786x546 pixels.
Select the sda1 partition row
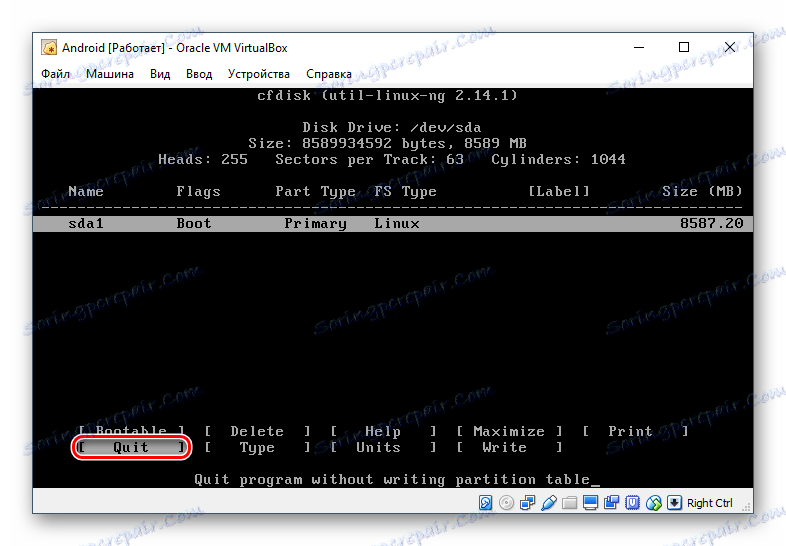tap(393, 224)
